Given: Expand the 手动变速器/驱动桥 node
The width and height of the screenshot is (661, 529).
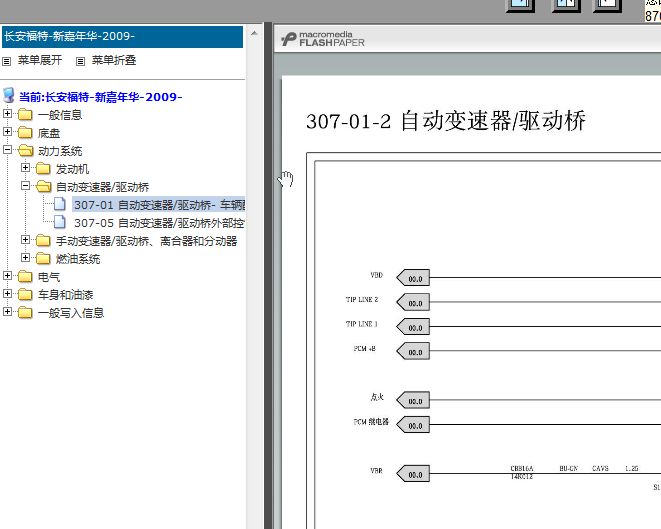Looking at the screenshot, I should click(25, 240).
